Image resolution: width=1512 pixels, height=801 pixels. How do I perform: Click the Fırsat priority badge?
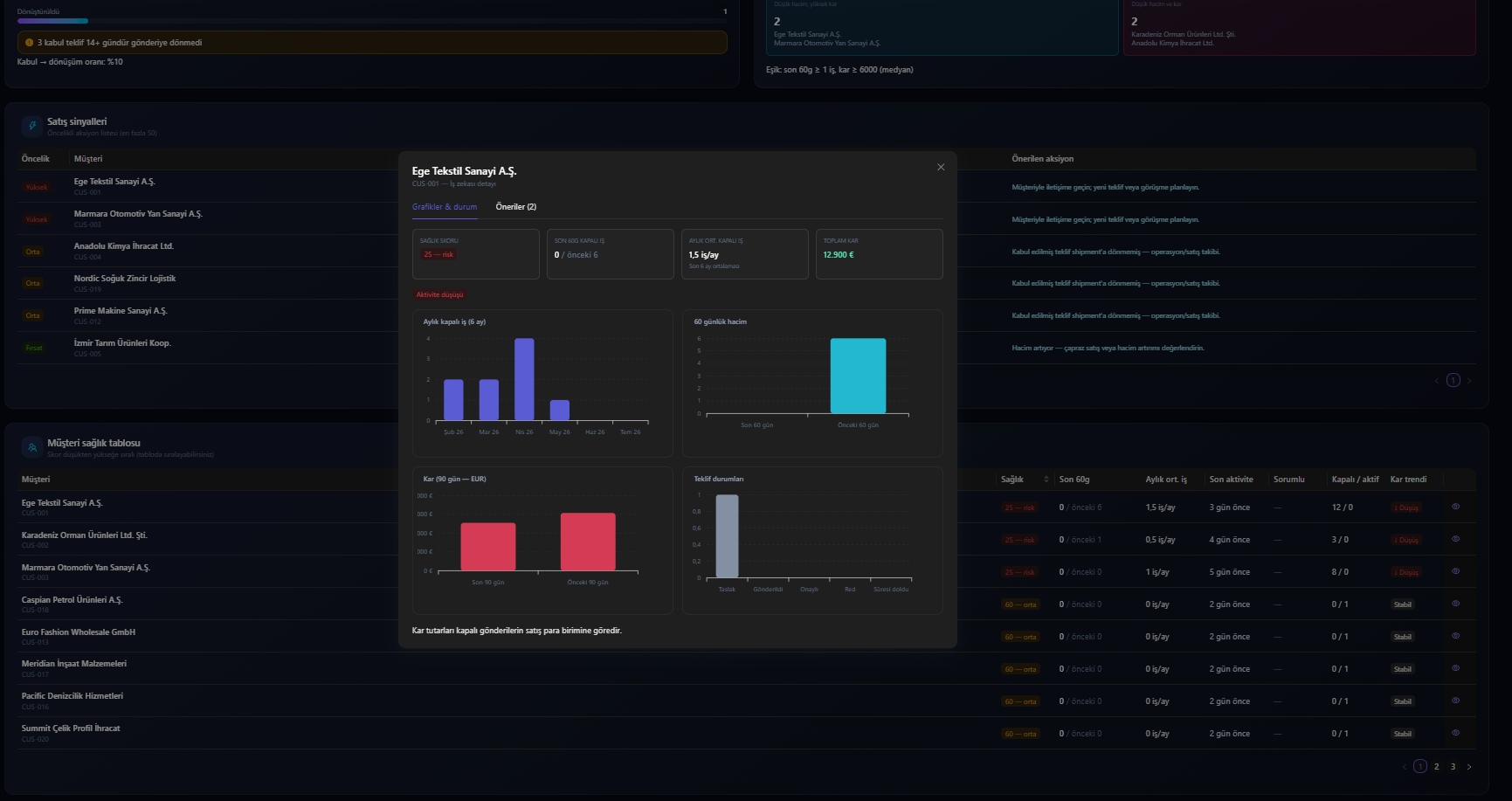[34, 348]
